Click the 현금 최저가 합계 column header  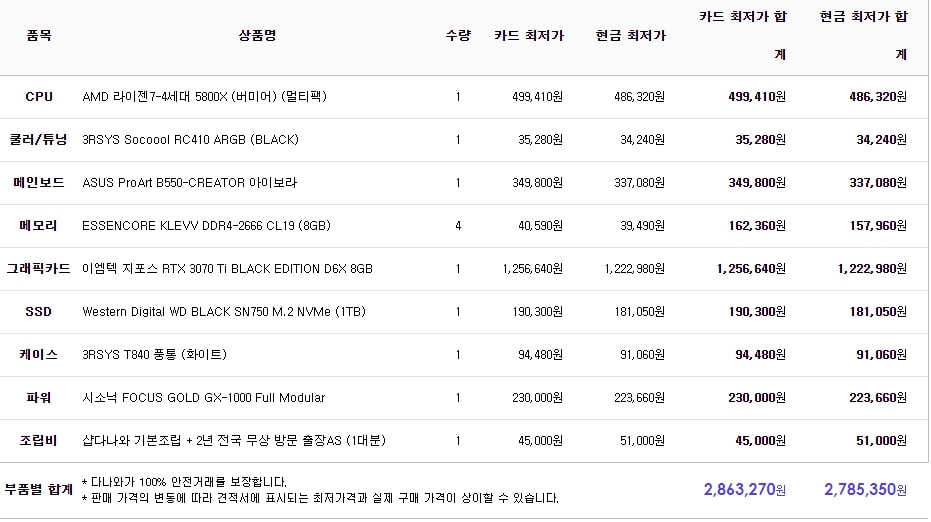864,35
